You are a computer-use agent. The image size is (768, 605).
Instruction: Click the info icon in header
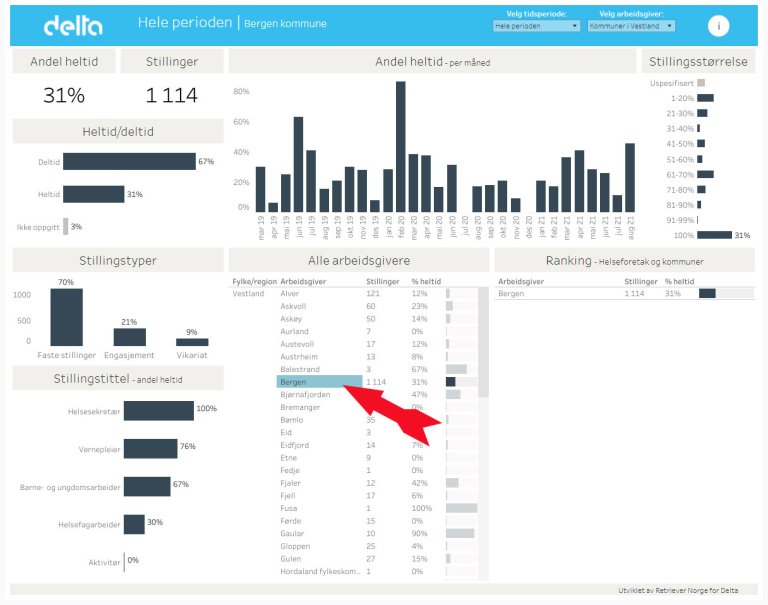click(x=718, y=25)
